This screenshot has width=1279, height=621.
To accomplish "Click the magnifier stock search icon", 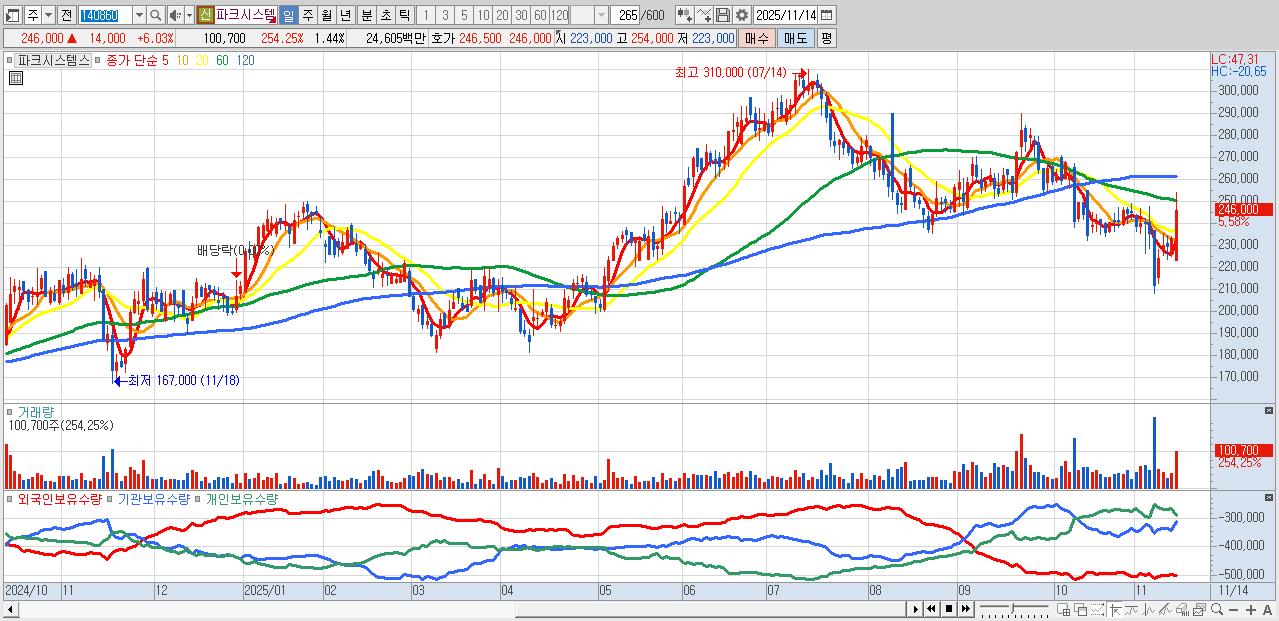I will pos(155,15).
